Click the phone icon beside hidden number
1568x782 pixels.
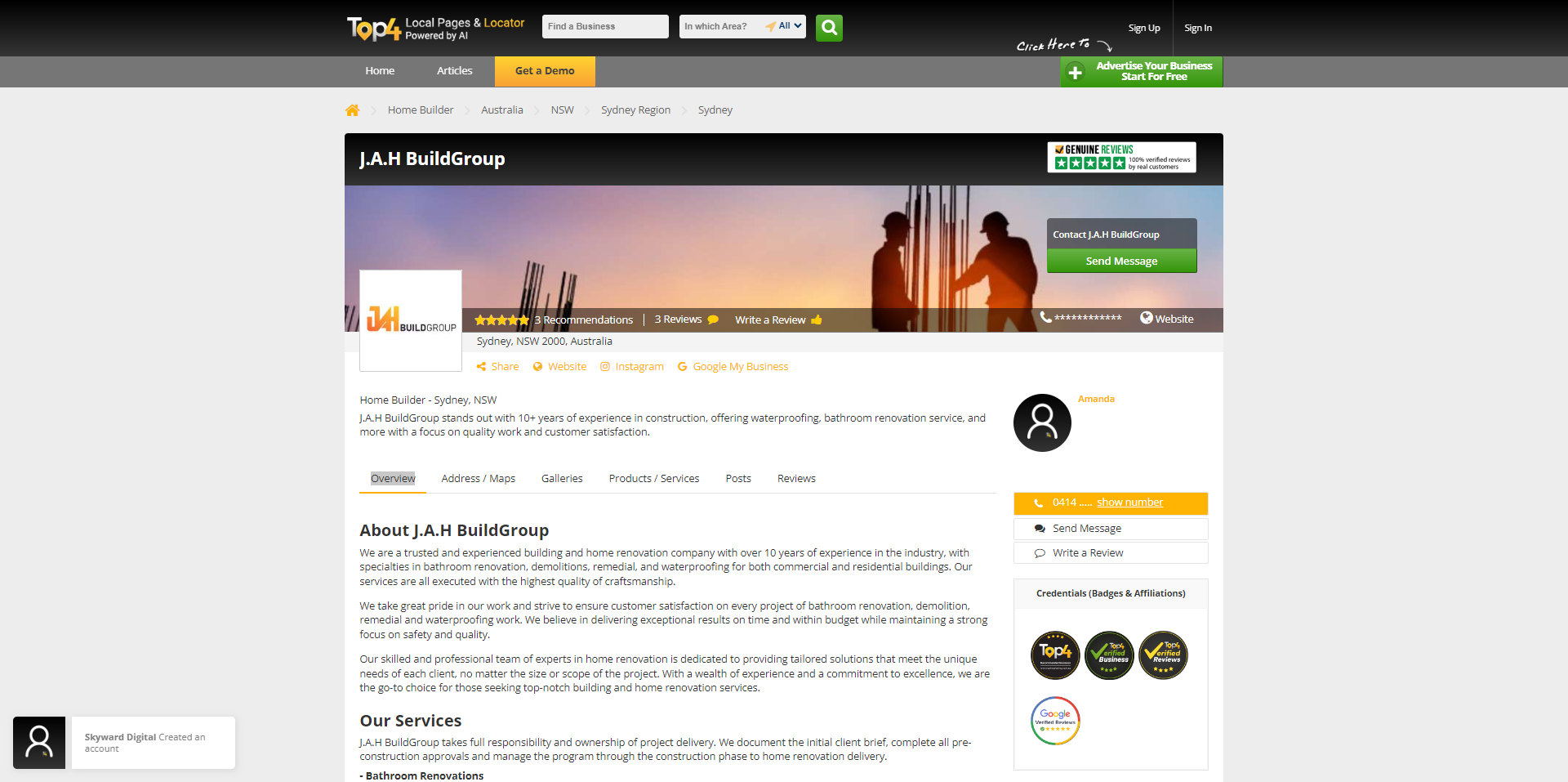(1045, 318)
